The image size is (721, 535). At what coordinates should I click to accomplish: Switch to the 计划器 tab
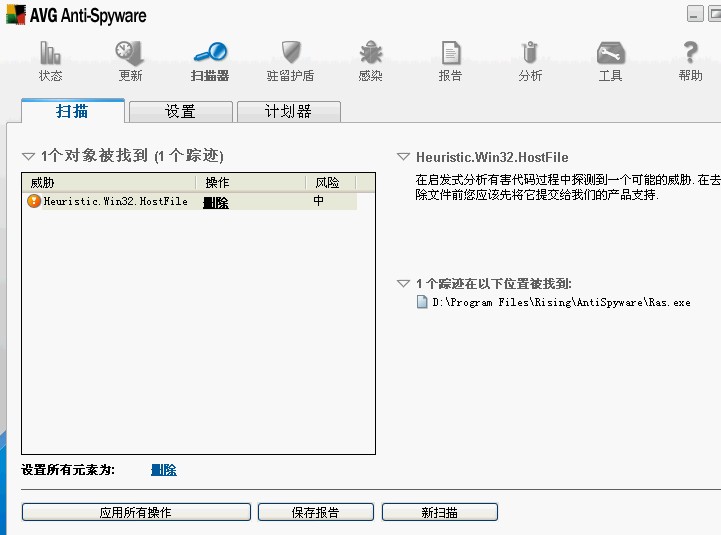point(289,111)
